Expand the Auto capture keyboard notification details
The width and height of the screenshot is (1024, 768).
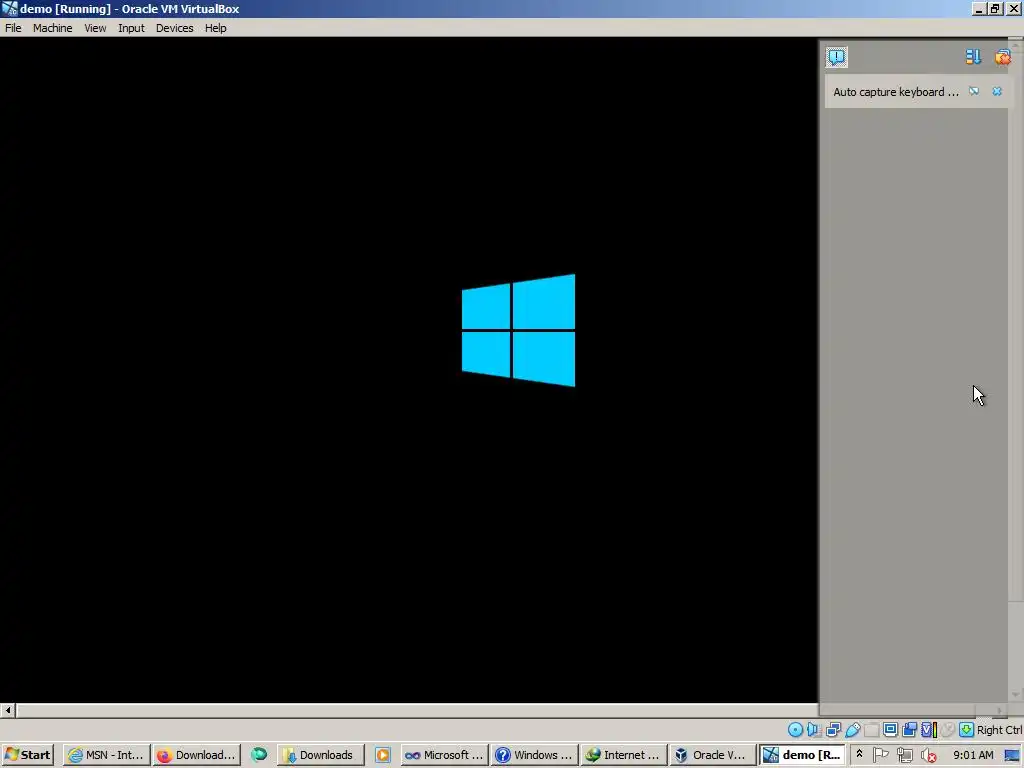pos(974,91)
